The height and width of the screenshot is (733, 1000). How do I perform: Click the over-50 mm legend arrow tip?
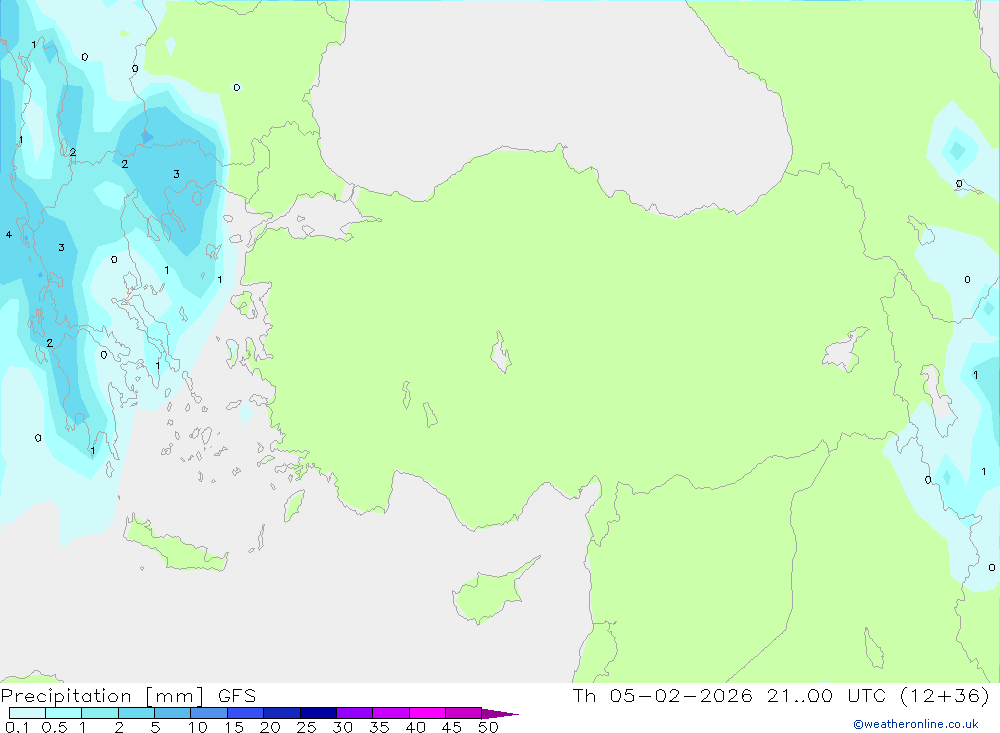pos(500,714)
